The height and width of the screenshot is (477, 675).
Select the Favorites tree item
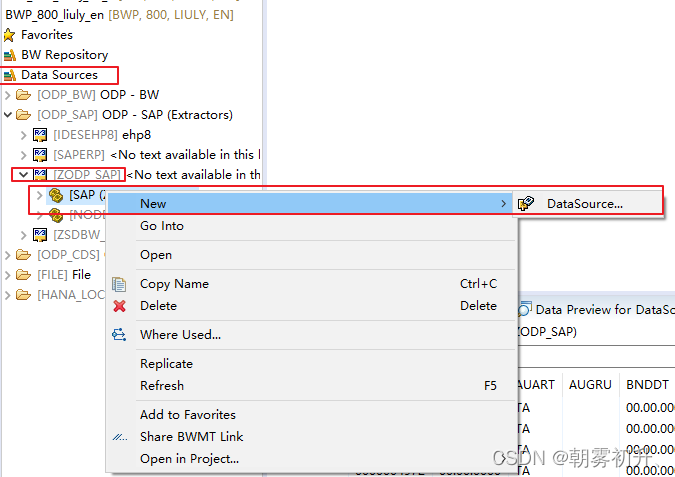pos(47,35)
